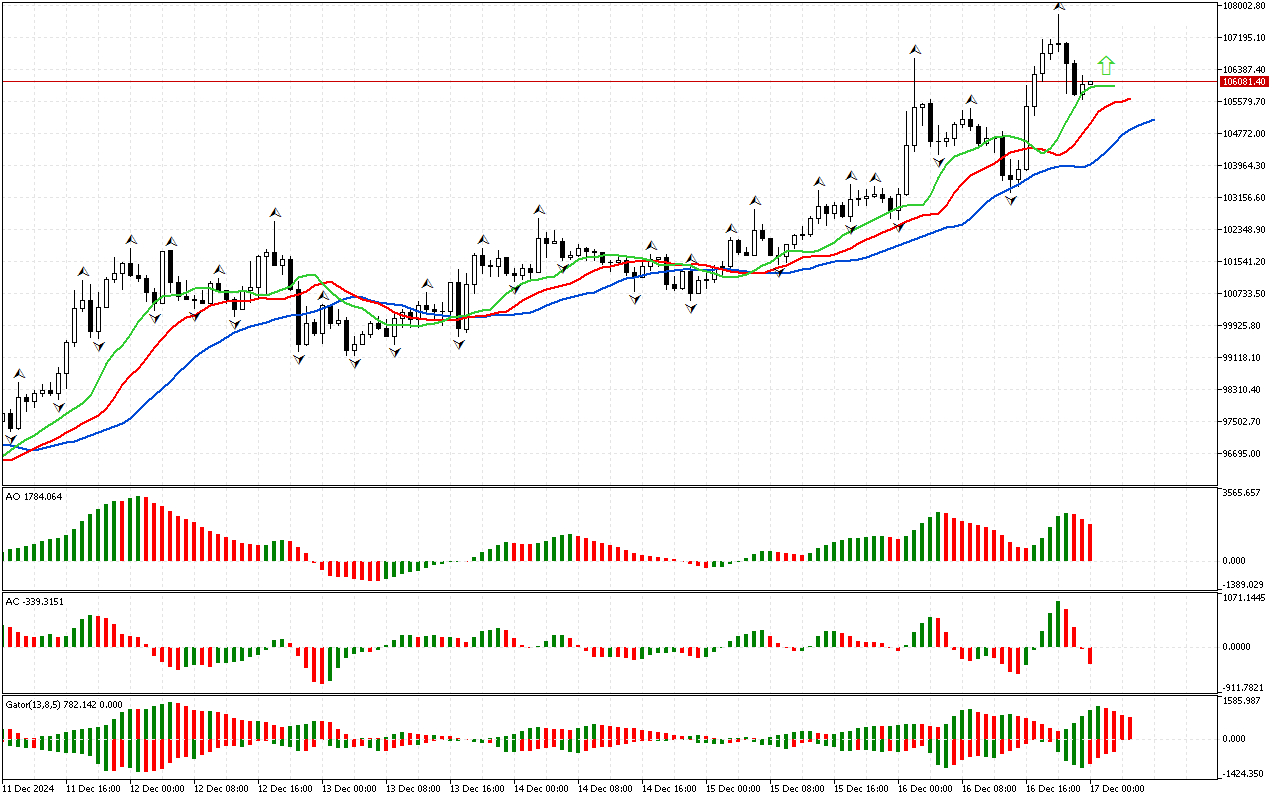The height and width of the screenshot is (800, 1280).
Task: Click the 101541.20 price level label
Action: coord(1244,262)
